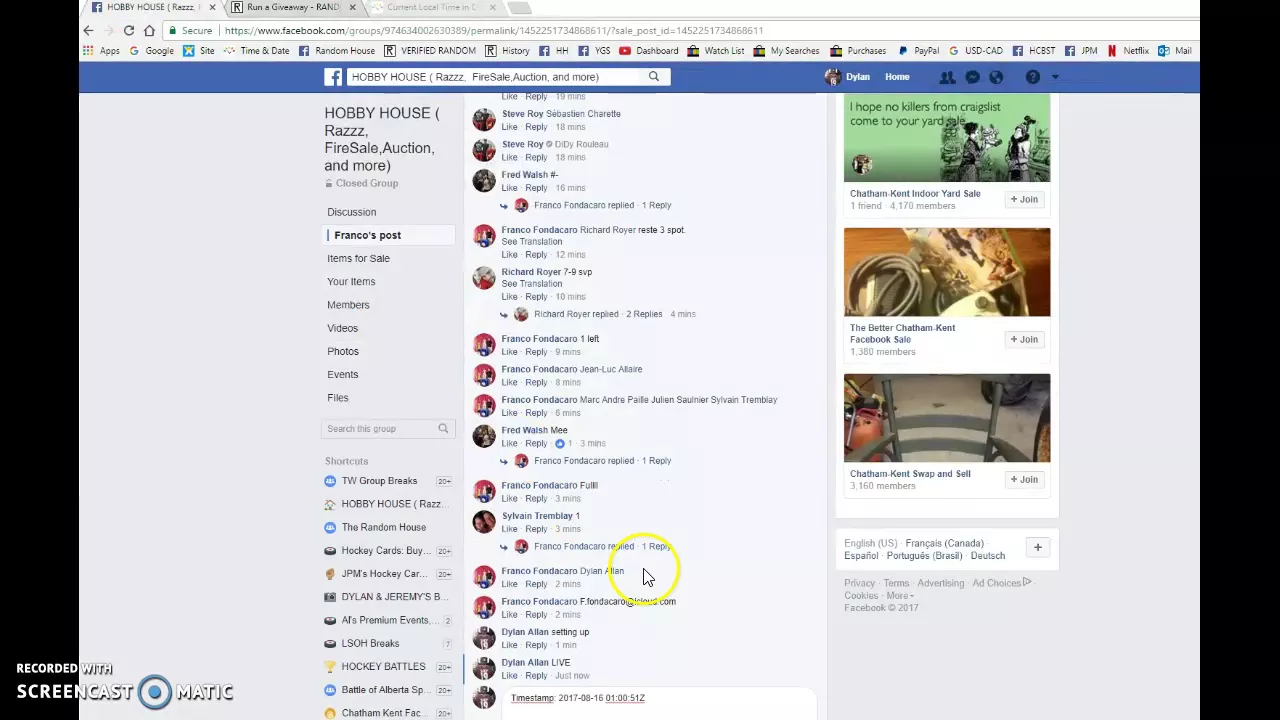Image resolution: width=1280 pixels, height=720 pixels.
Task: Reply to Franco Fondacaro Fullll comment
Action: (x=536, y=498)
